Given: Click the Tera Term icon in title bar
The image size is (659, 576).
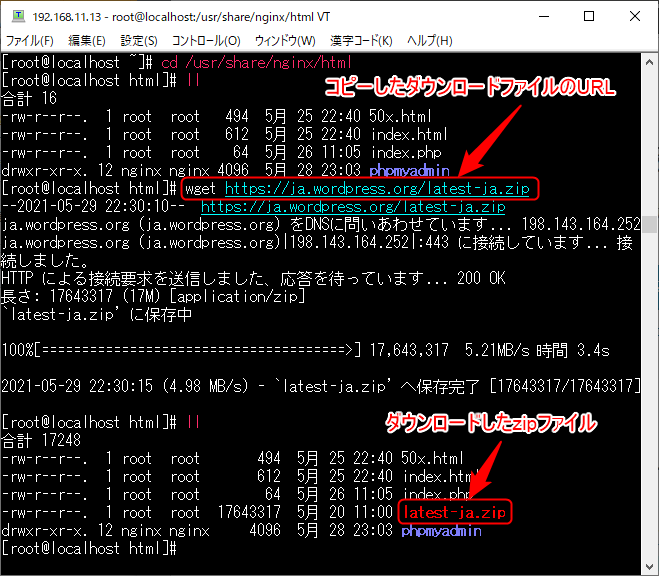Looking at the screenshot, I should point(17,16).
